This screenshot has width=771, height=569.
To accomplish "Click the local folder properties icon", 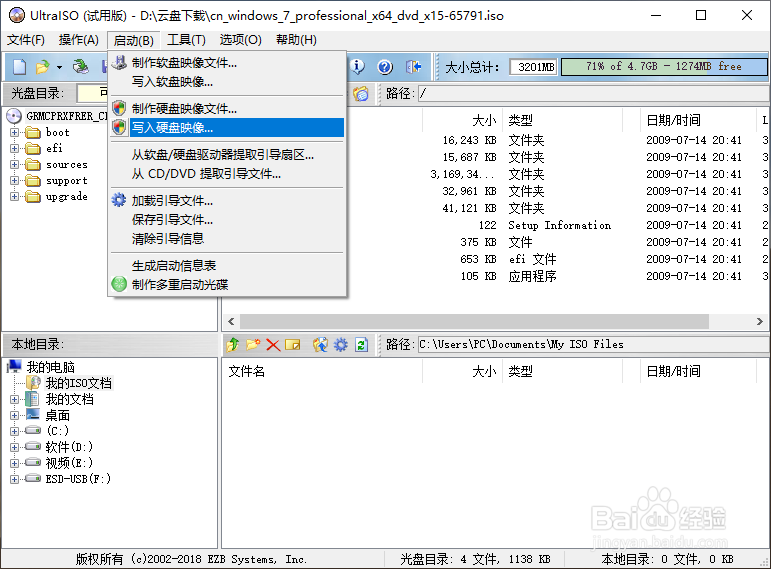I will [293, 345].
